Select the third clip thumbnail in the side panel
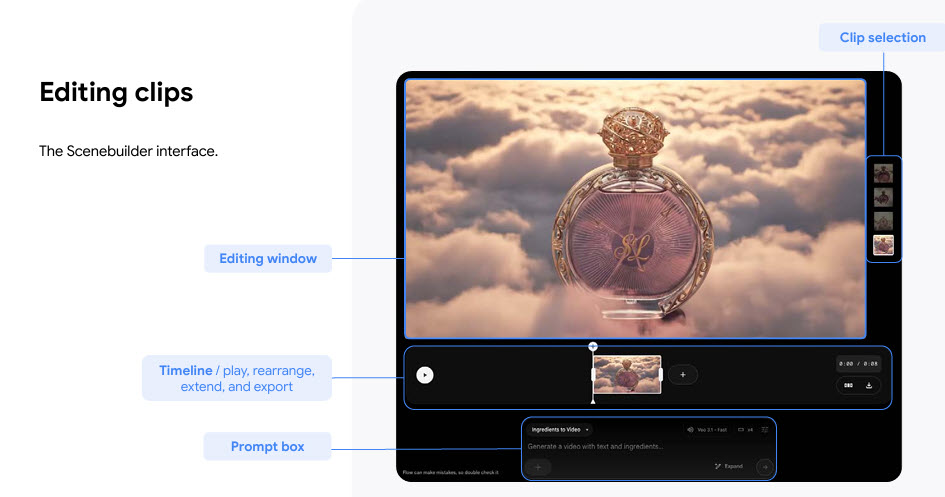The image size is (945, 497). point(883,221)
